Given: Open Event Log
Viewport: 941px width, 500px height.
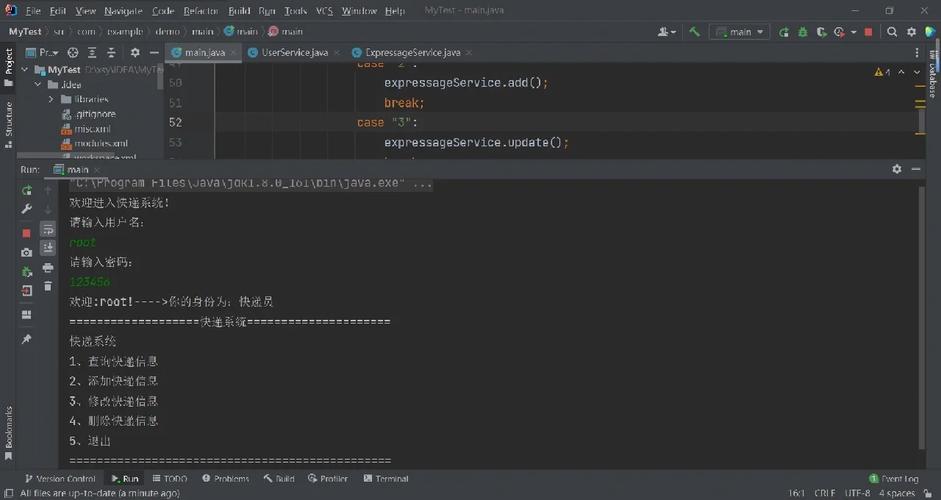Looking at the screenshot, I should pyautogui.click(x=894, y=478).
